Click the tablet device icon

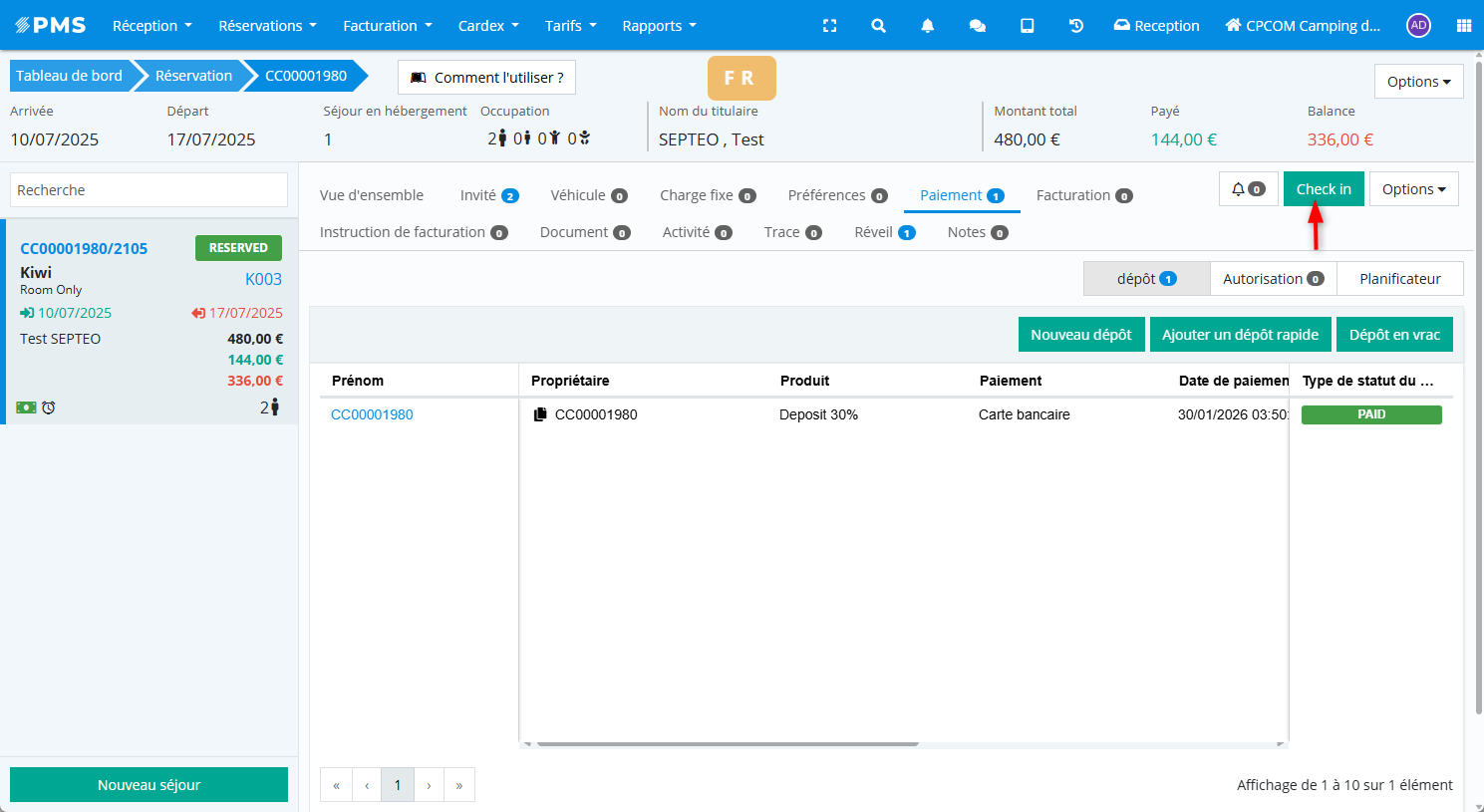click(1027, 26)
